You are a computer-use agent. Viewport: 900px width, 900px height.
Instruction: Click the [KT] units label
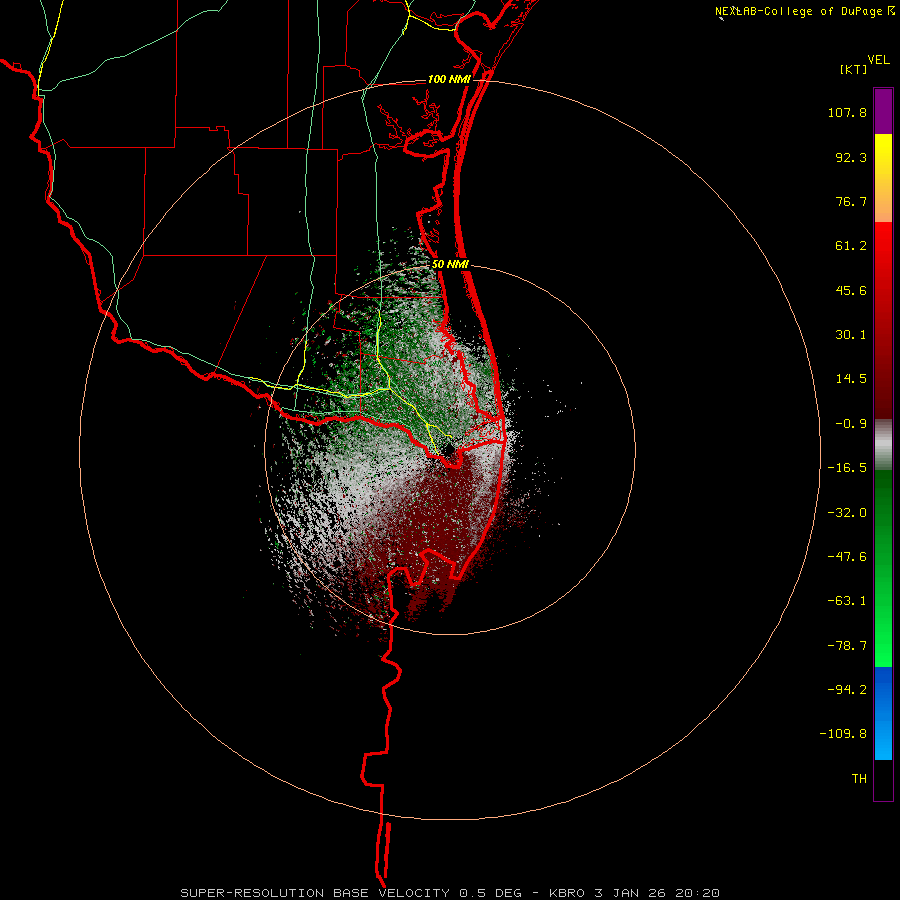point(853,69)
